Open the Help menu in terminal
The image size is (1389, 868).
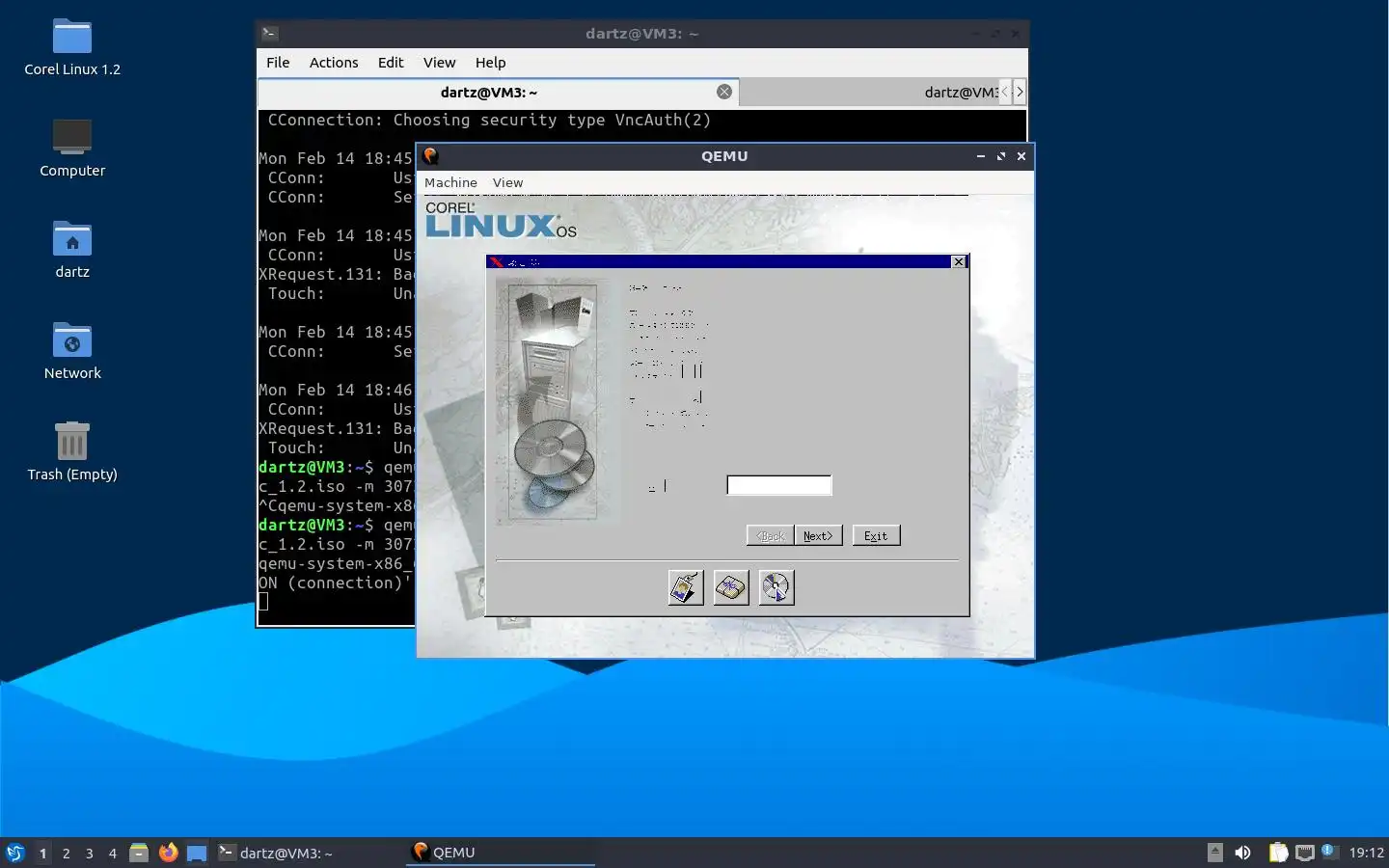pyautogui.click(x=490, y=63)
